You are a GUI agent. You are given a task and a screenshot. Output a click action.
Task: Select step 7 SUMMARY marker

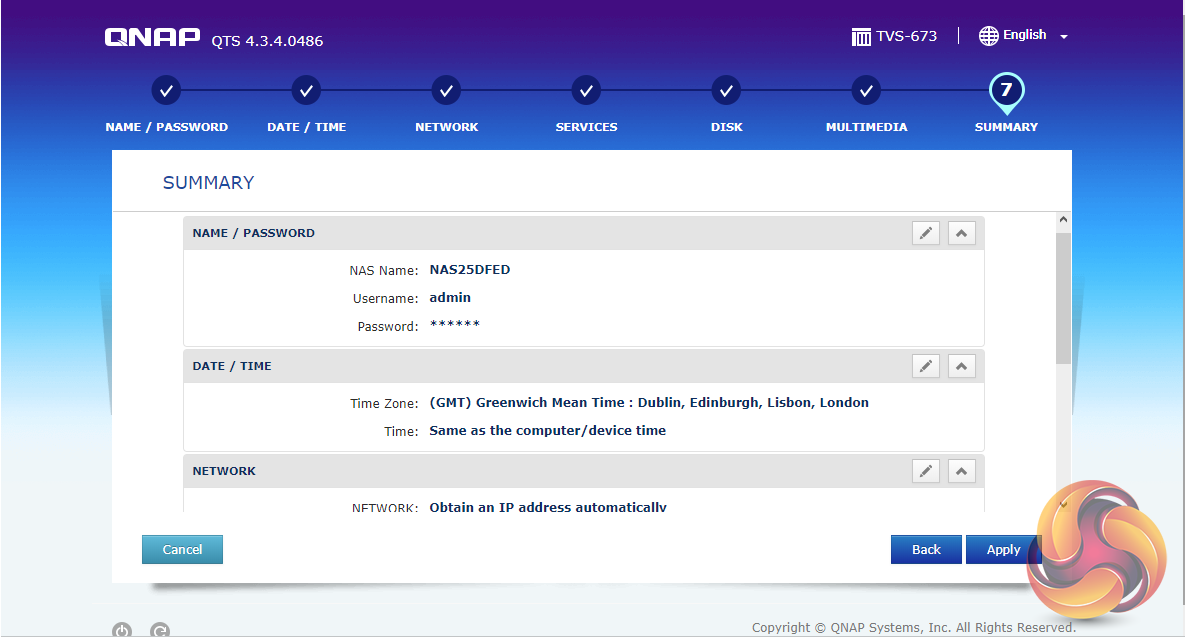1006,92
